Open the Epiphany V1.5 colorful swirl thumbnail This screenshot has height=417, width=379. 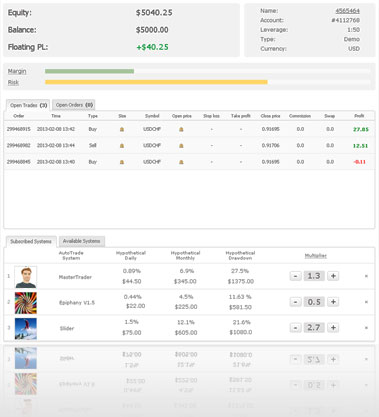pos(26,303)
